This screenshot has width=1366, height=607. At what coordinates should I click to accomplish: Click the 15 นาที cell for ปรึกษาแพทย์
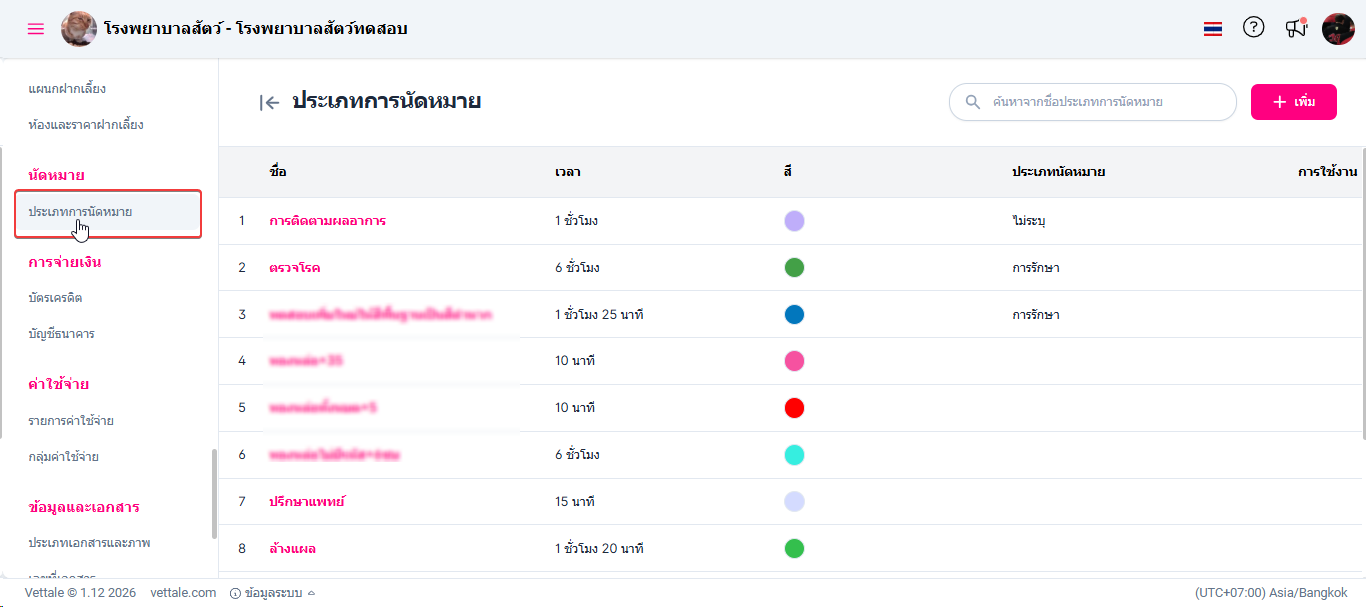(x=575, y=501)
